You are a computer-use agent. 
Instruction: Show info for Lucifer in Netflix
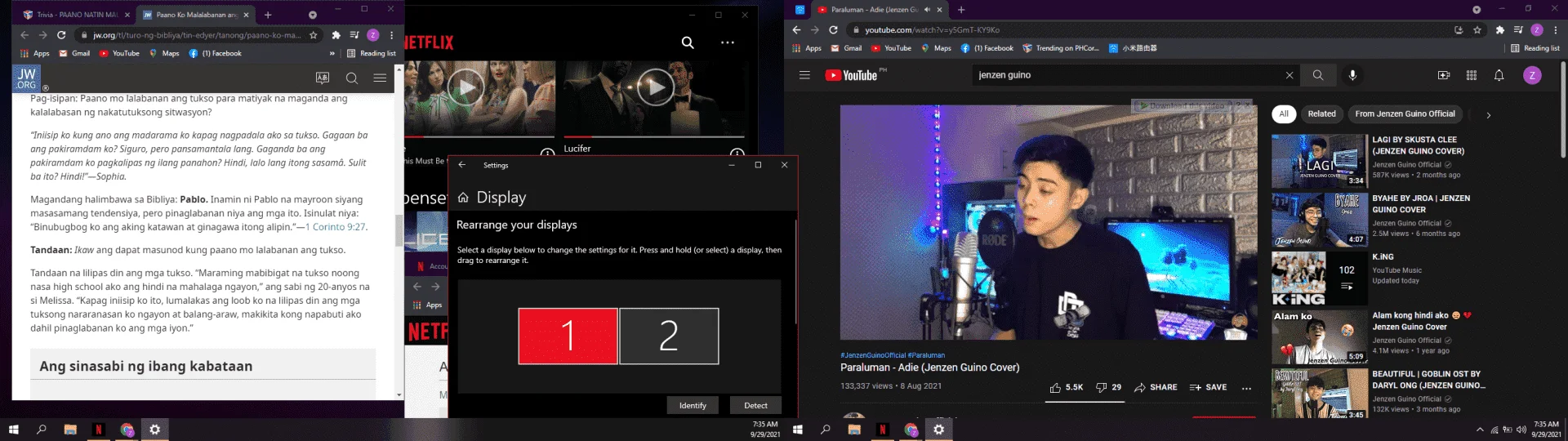(737, 153)
